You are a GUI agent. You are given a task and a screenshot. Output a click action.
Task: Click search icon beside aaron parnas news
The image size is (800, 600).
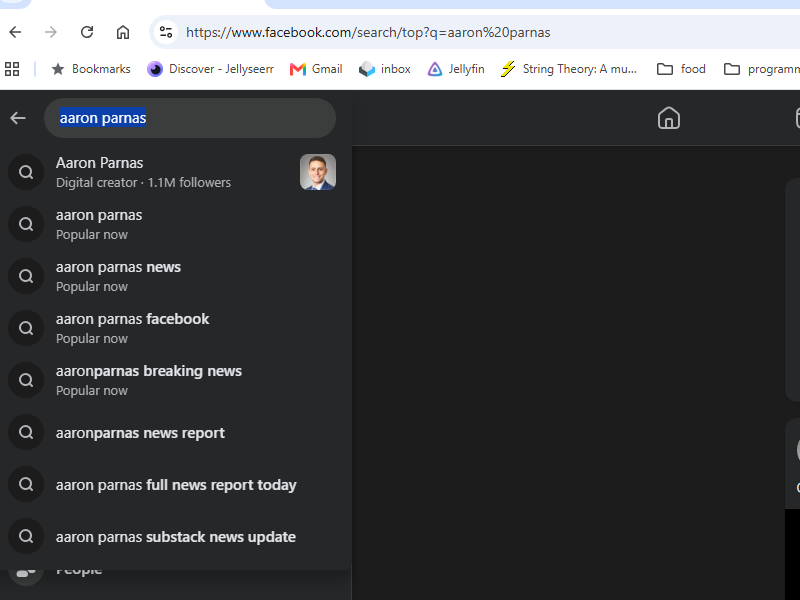(26, 276)
